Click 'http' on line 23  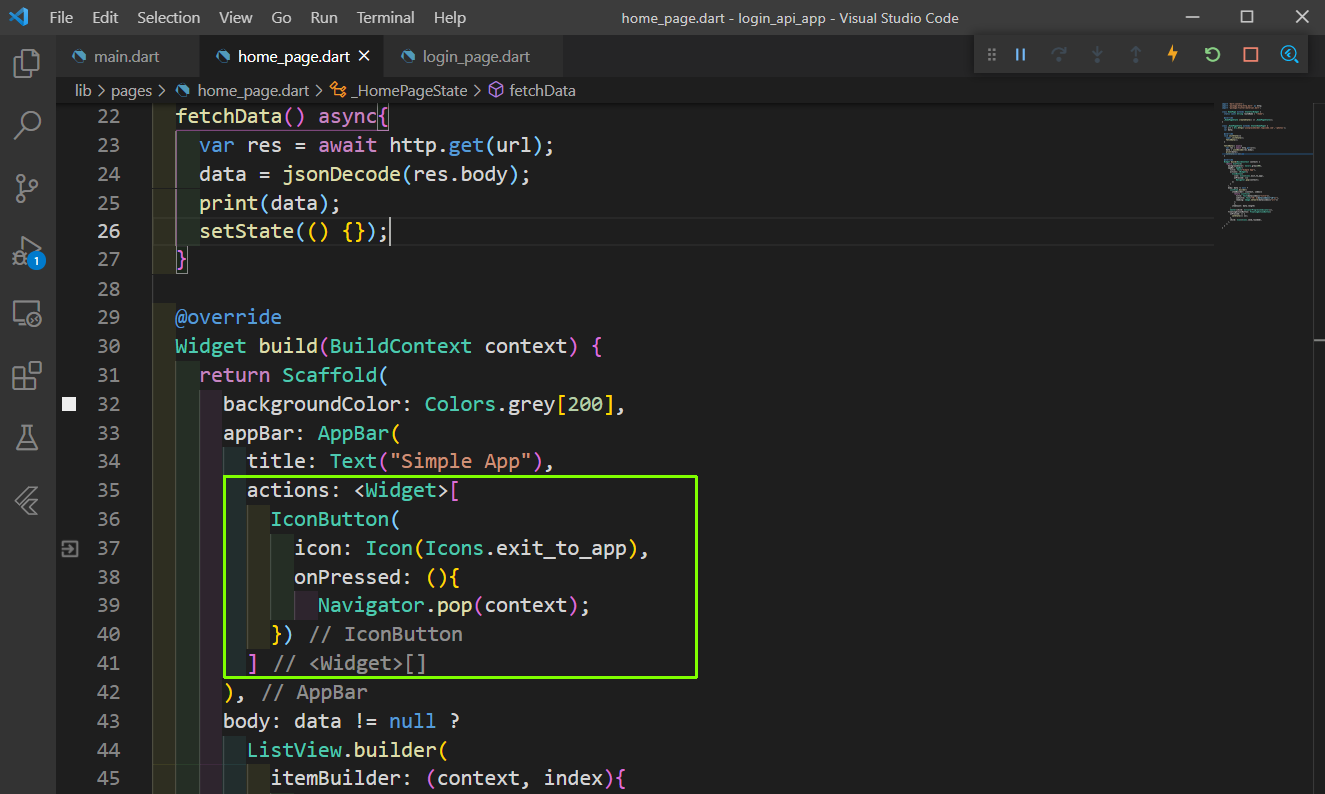412,145
